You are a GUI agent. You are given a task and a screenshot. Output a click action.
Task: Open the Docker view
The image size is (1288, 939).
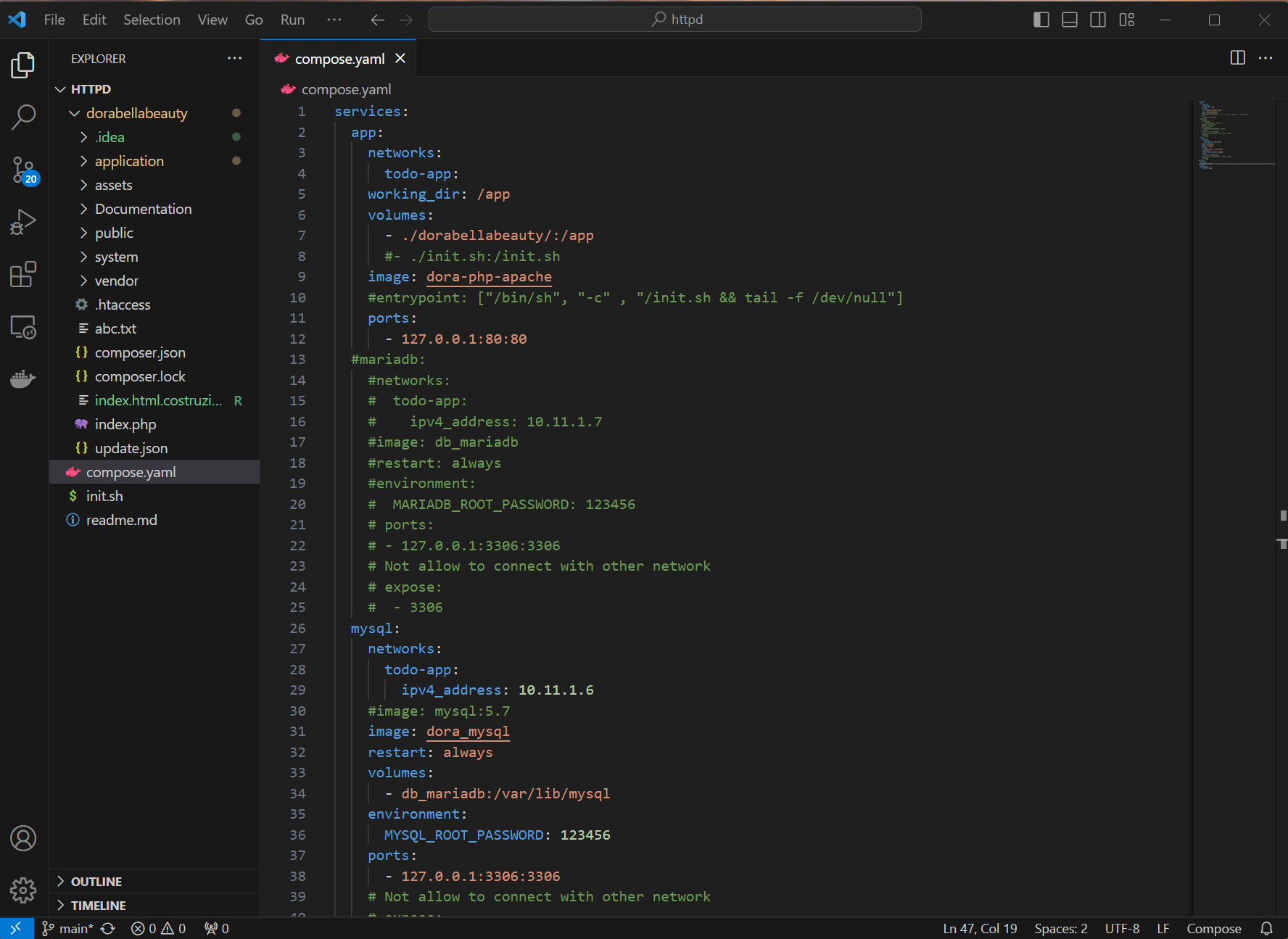tap(23, 379)
